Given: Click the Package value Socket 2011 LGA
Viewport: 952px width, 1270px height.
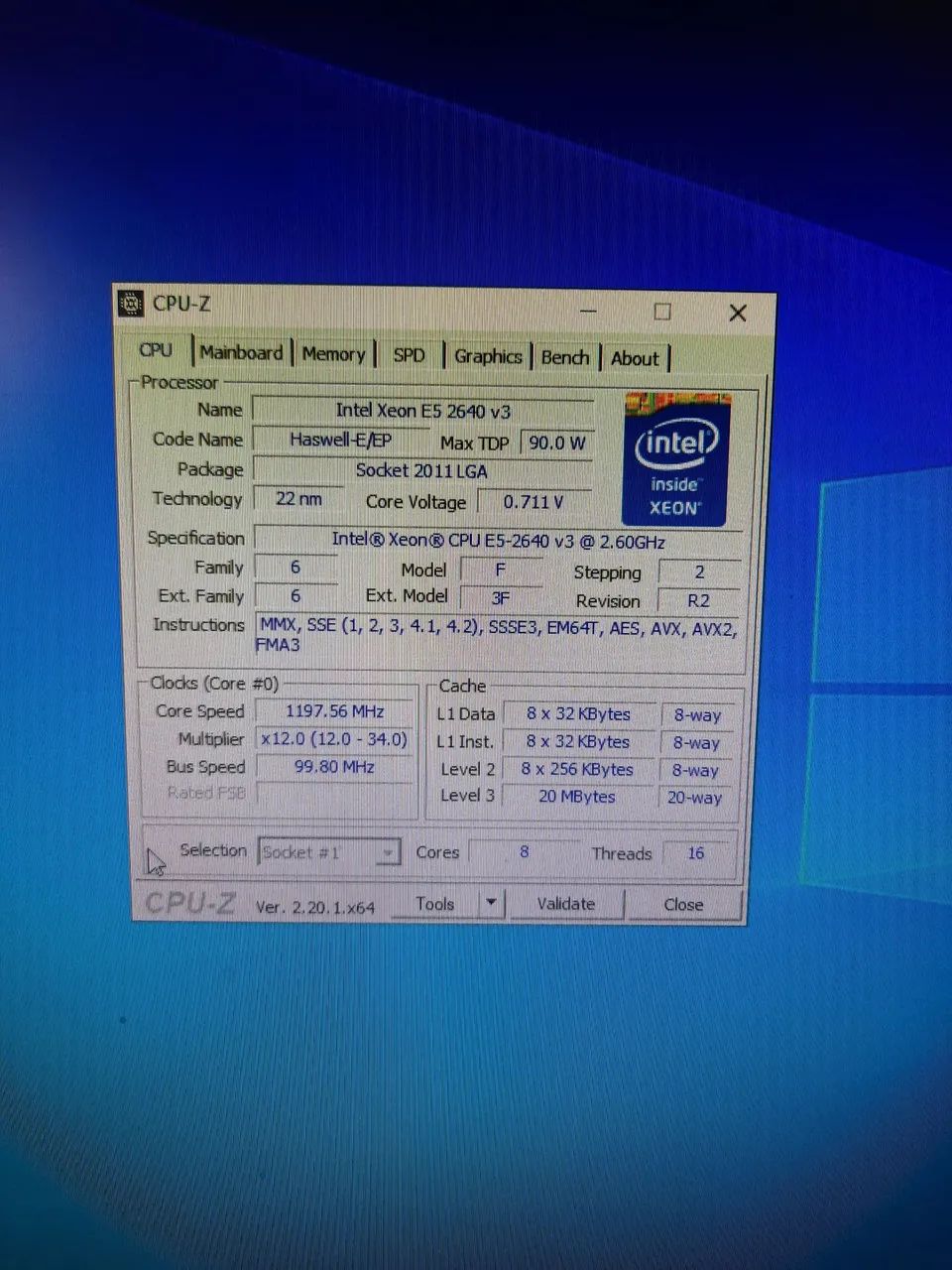Looking at the screenshot, I should tap(423, 470).
